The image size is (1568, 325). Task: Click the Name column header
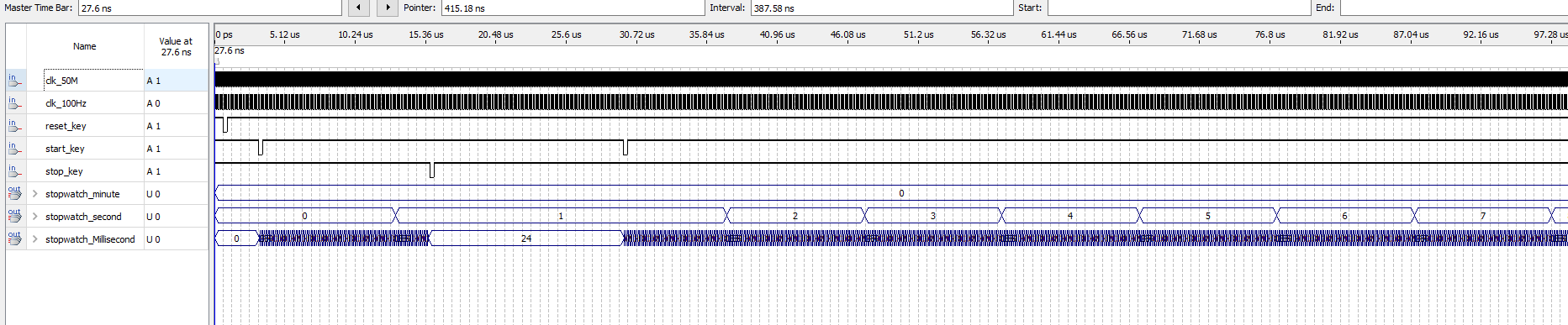pyautogui.click(x=84, y=46)
